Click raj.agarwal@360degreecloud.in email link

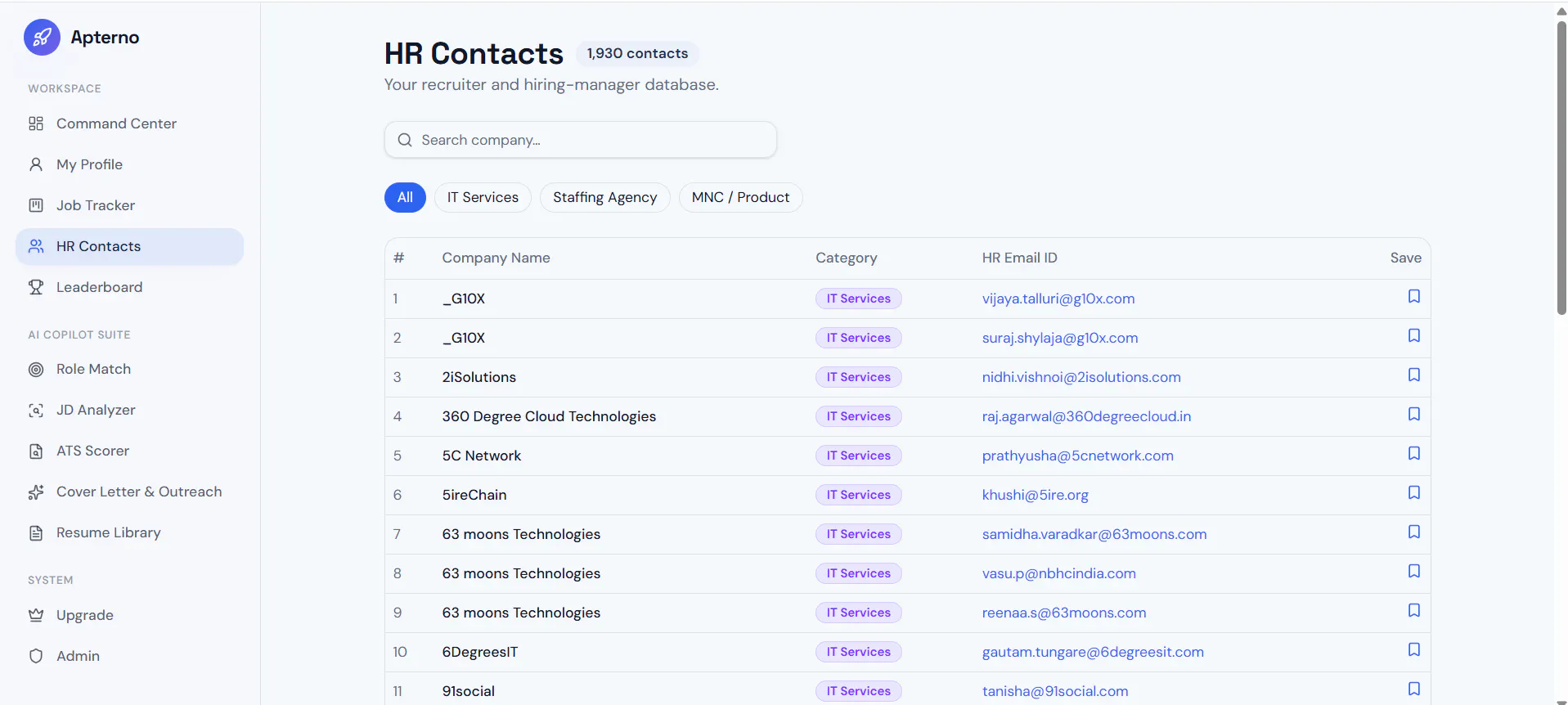pyautogui.click(x=1086, y=416)
